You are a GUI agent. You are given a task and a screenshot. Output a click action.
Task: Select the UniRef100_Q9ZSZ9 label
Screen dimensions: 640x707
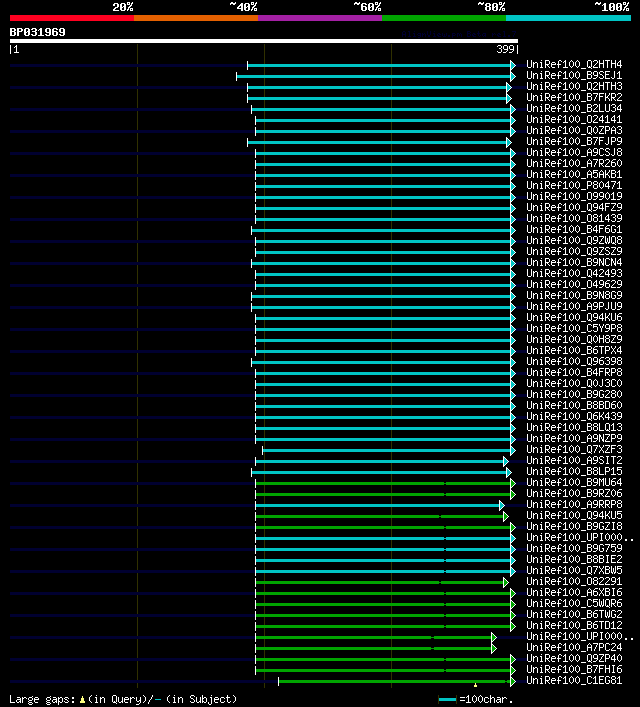(574, 251)
